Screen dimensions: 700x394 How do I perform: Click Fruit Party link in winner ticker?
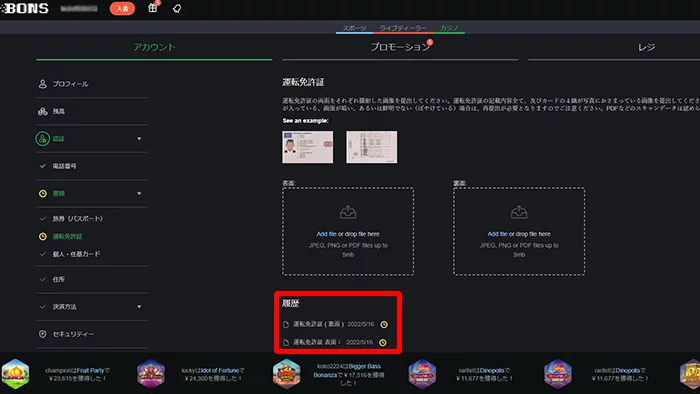[x=90, y=370]
